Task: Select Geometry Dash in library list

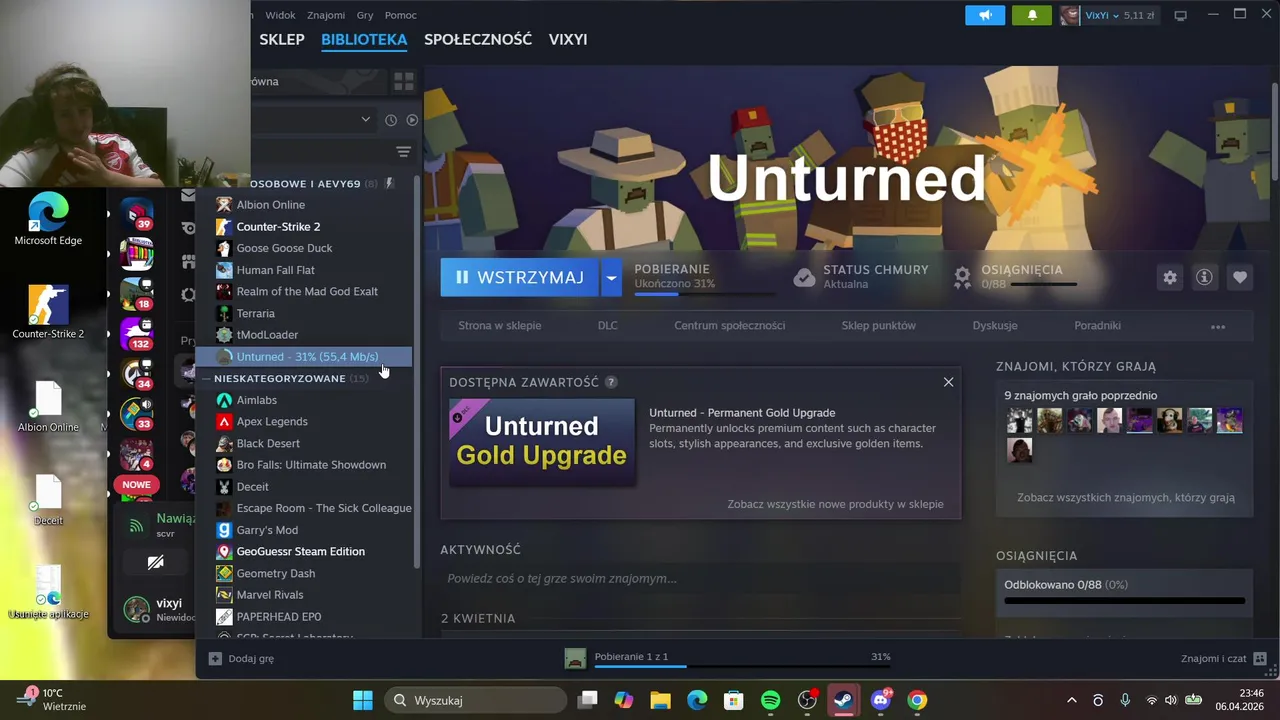Action: click(x=276, y=573)
